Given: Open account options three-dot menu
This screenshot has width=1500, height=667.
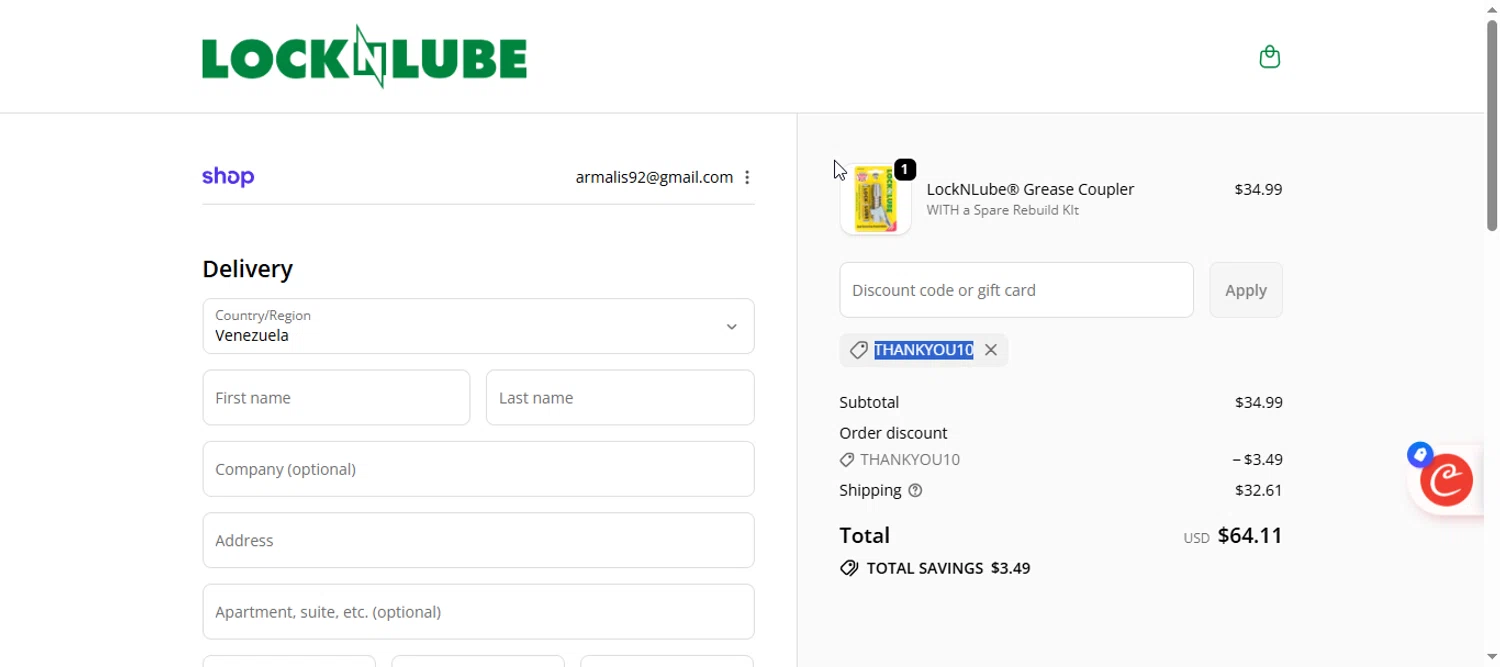Looking at the screenshot, I should pos(747,177).
